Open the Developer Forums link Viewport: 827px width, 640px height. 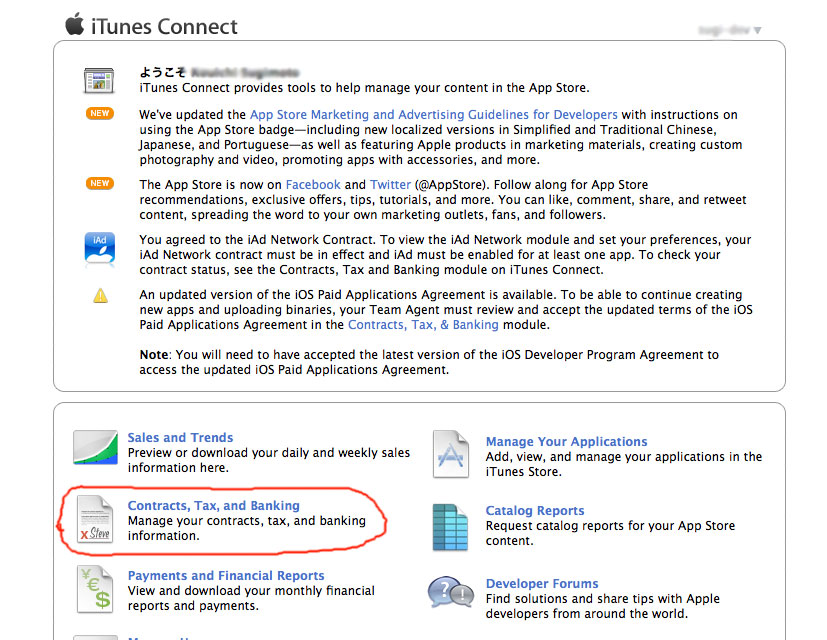[x=541, y=584]
